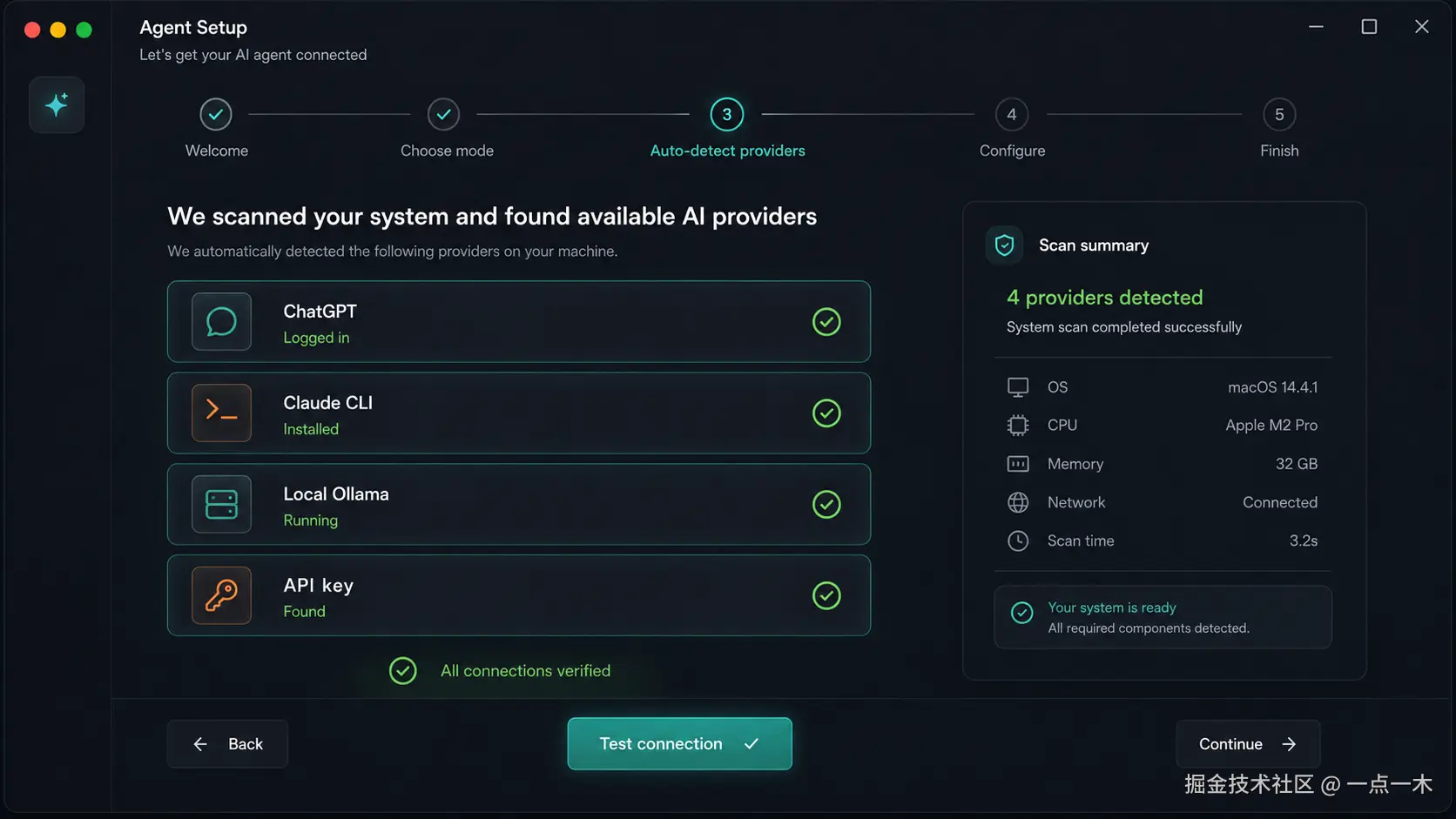The width and height of the screenshot is (1456, 819).
Task: Click the right arrow icon in Continue button
Action: [x=1289, y=744]
